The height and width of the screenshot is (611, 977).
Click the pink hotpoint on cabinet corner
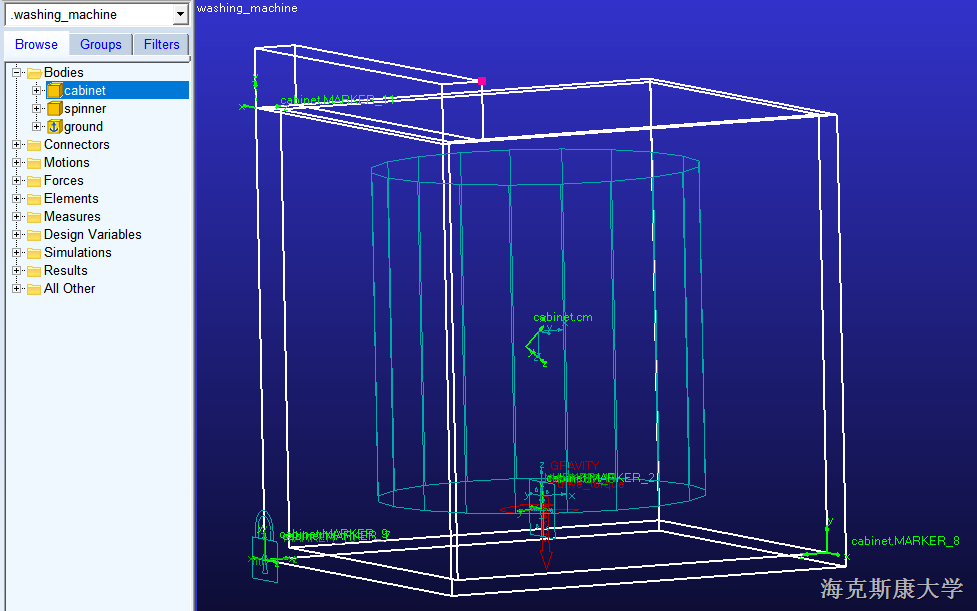(x=481, y=81)
